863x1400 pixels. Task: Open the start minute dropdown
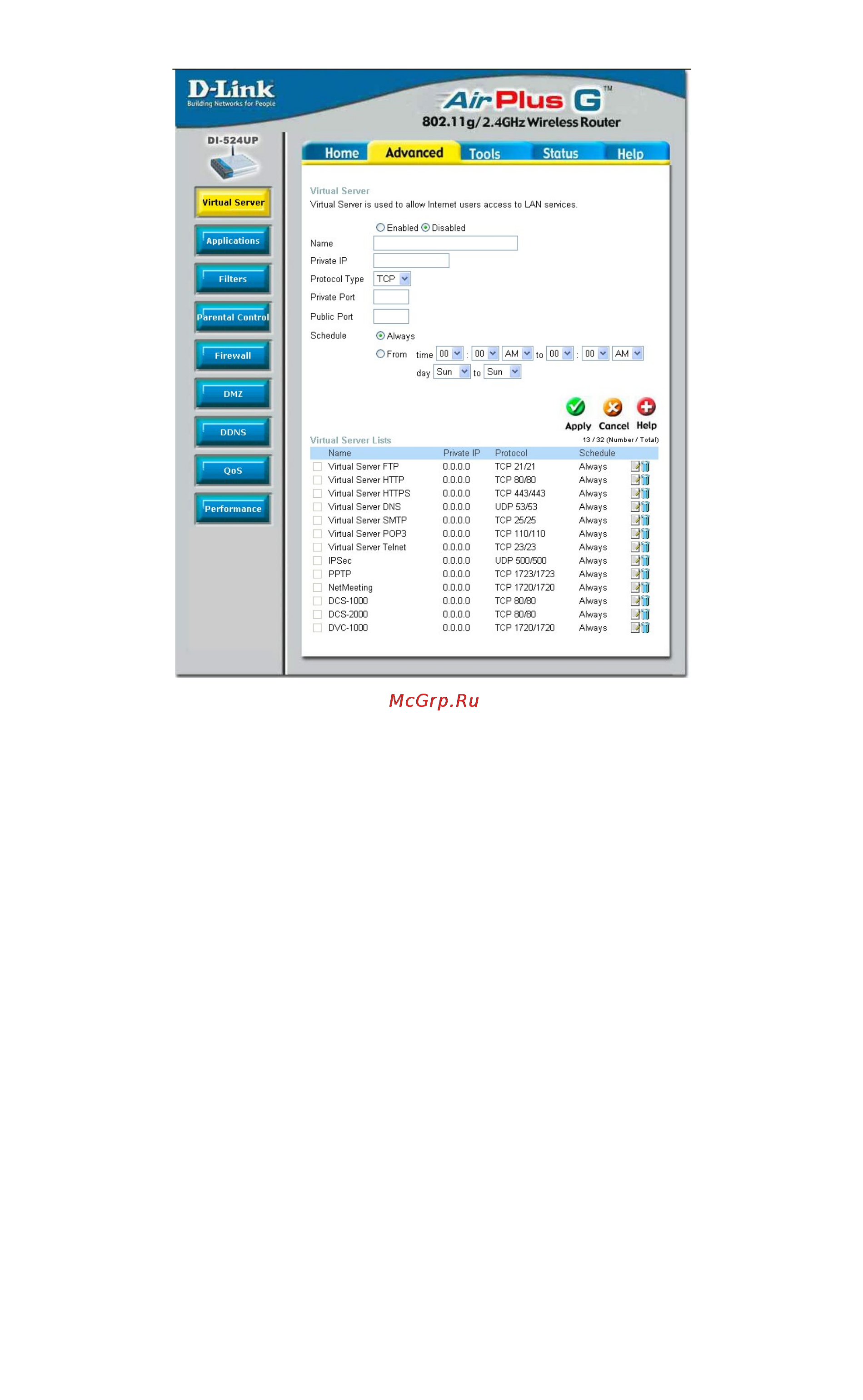[x=485, y=354]
